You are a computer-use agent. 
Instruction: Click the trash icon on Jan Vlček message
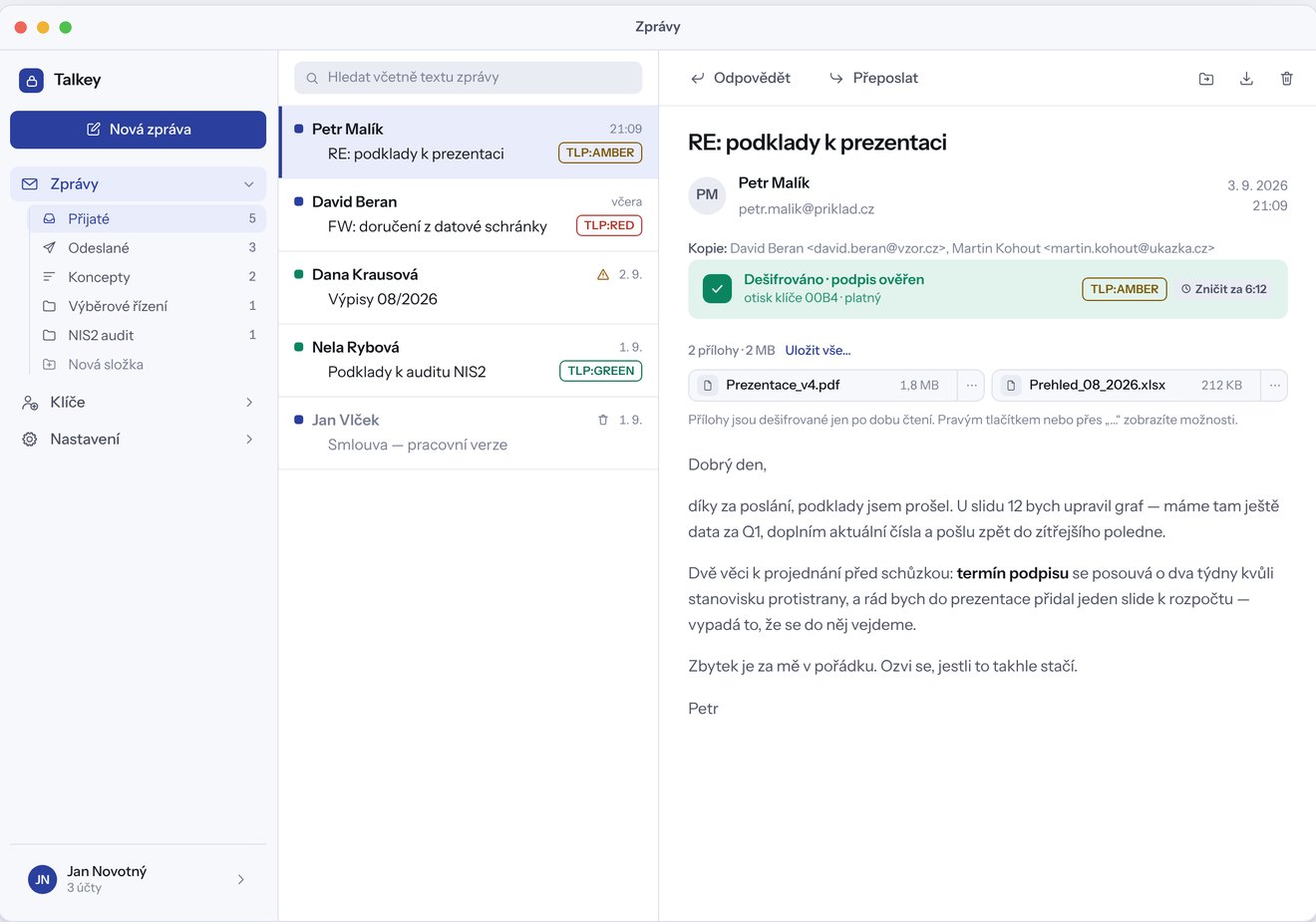coord(603,420)
